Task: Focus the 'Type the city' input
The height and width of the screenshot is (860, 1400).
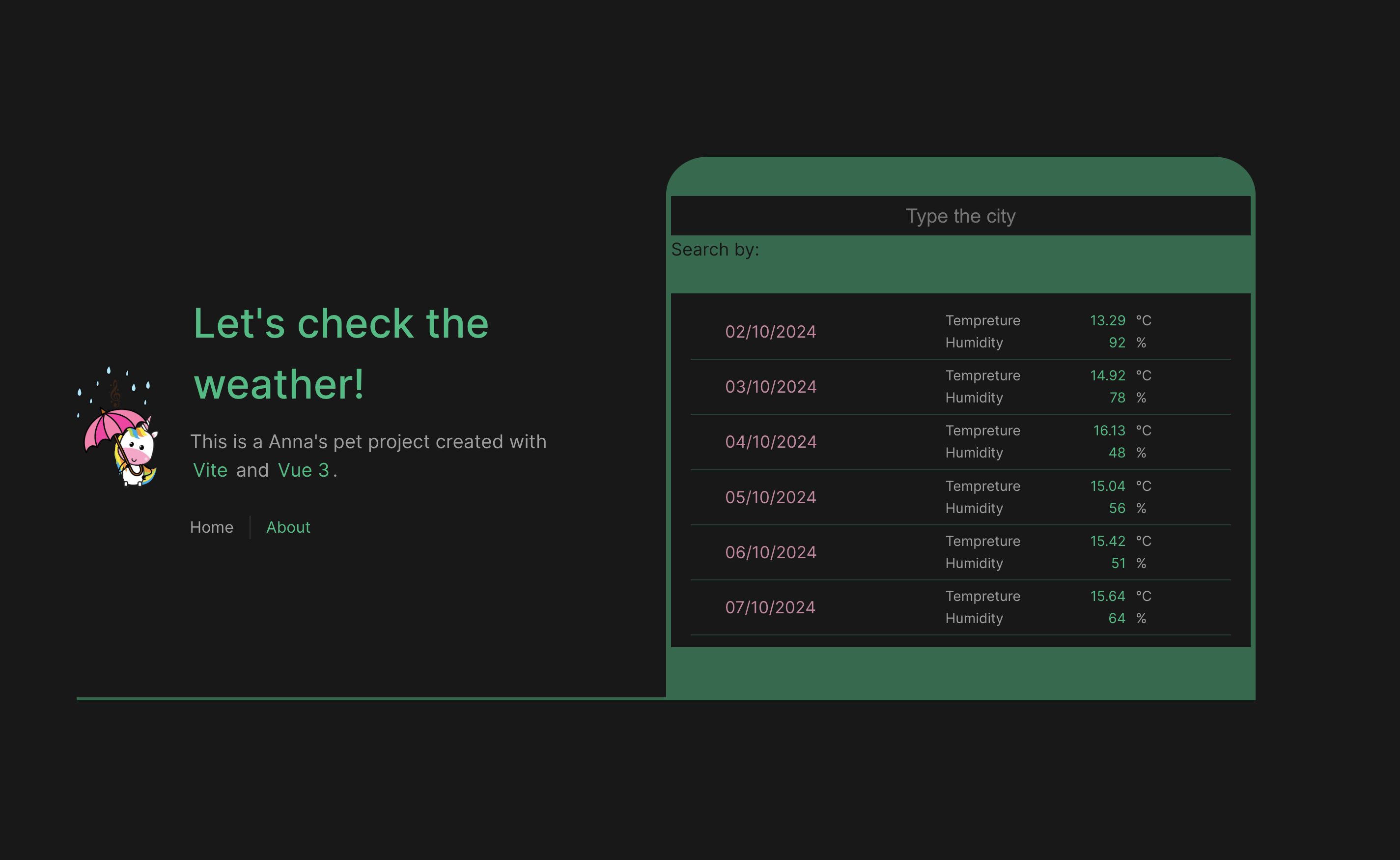Action: coord(960,216)
